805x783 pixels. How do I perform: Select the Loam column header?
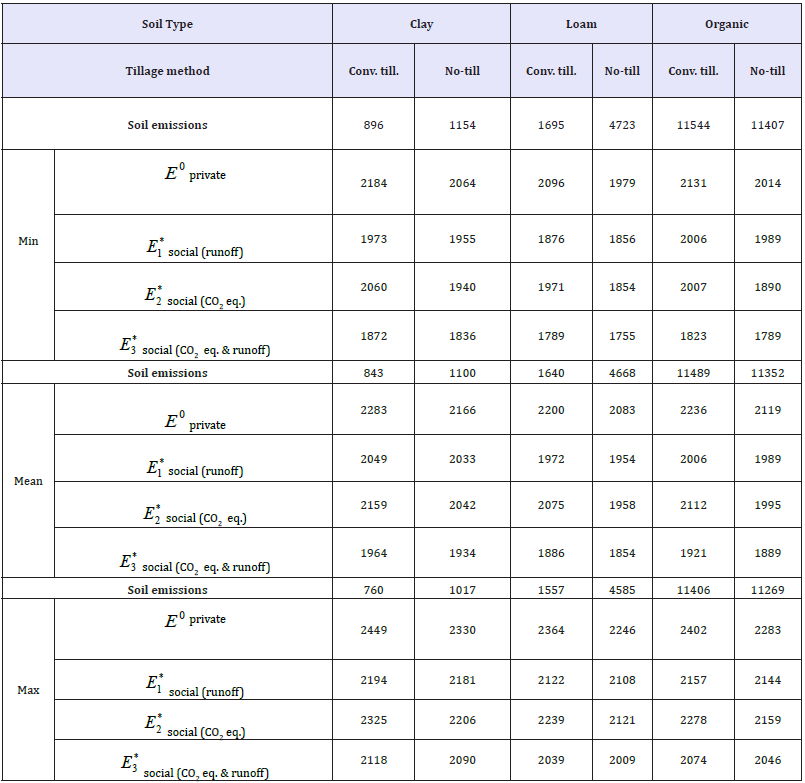point(581,24)
